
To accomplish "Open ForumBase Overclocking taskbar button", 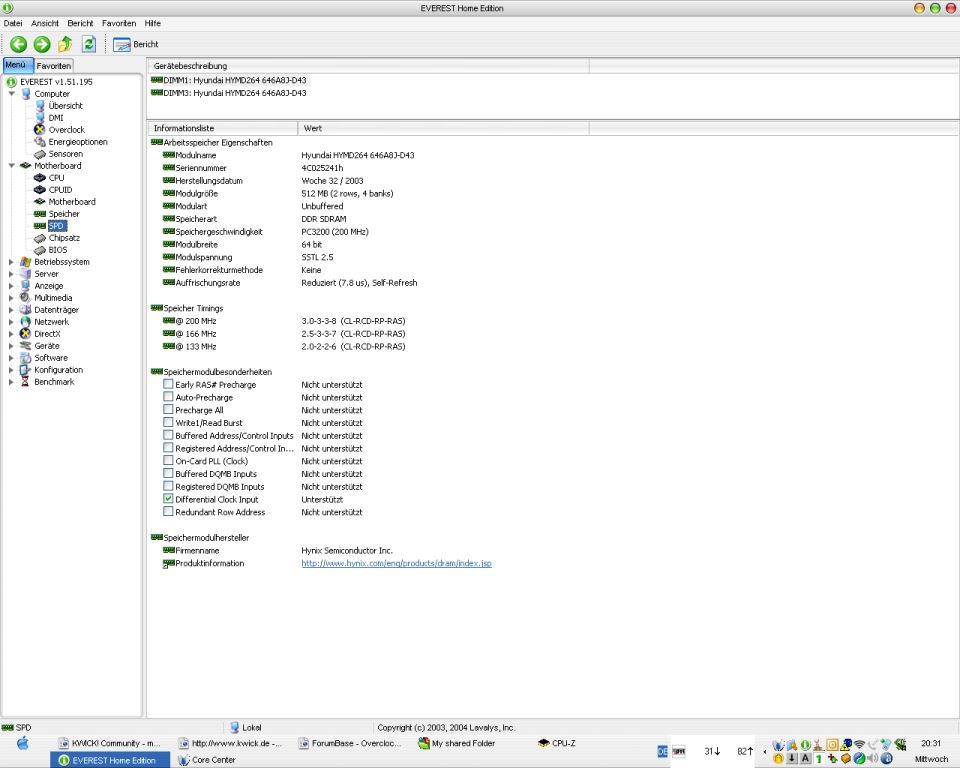I will [350, 744].
